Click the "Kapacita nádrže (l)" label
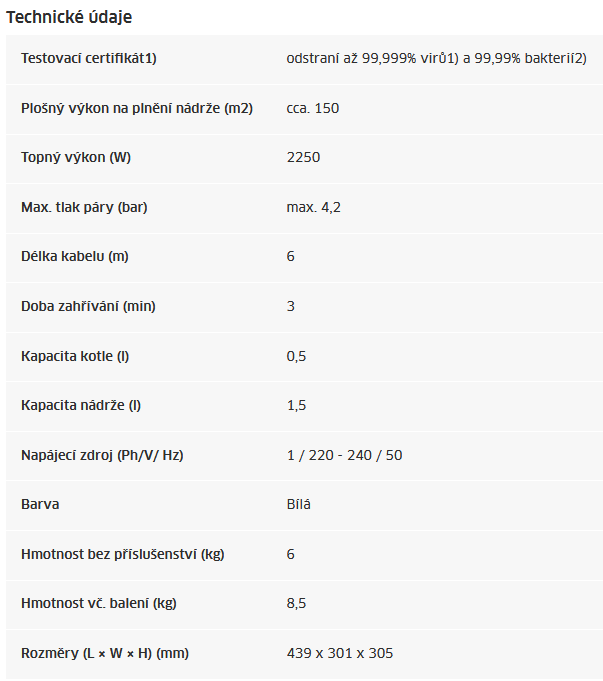The height and width of the screenshot is (681, 603). click(x=81, y=405)
